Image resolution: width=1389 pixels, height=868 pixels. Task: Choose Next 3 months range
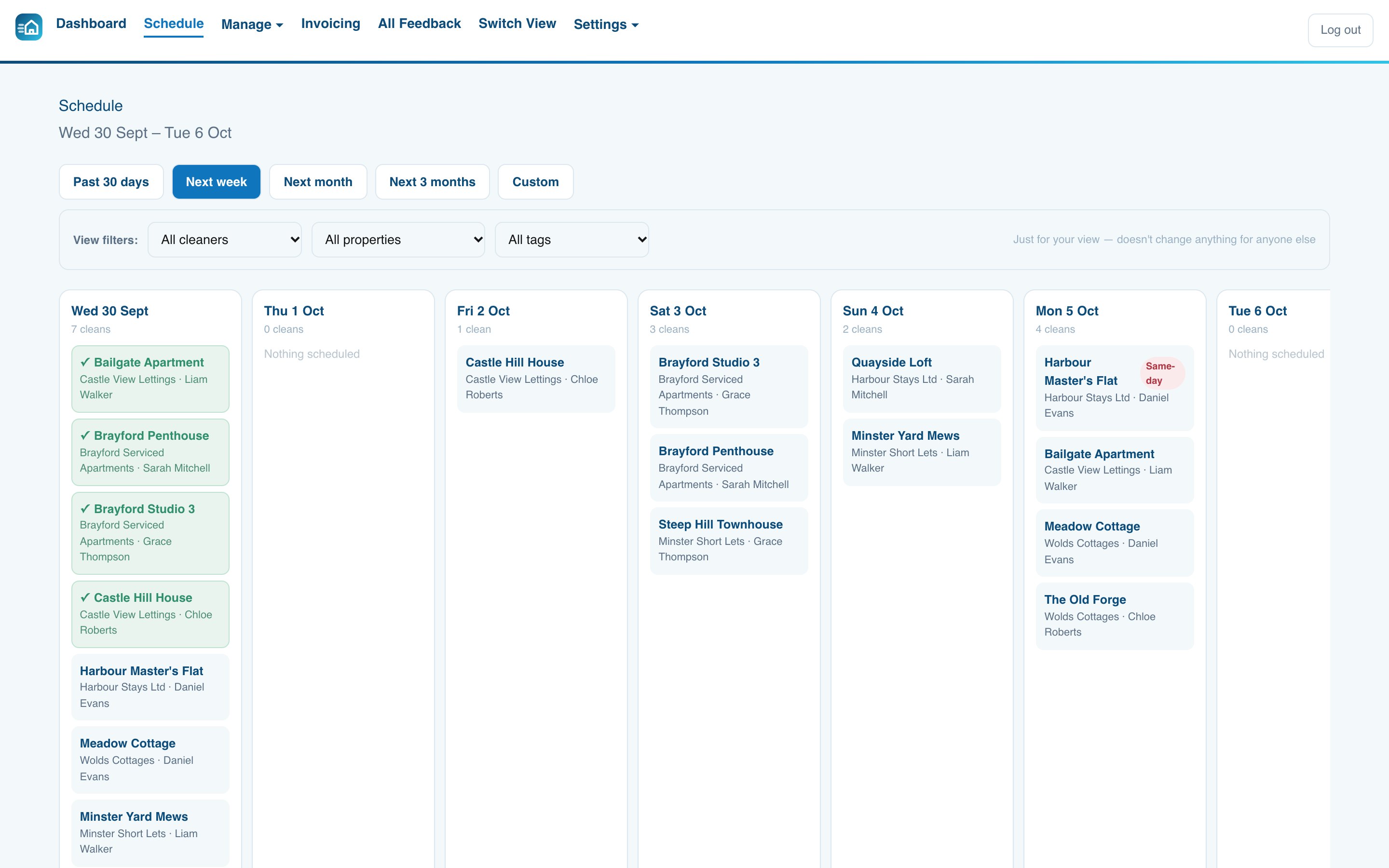(x=432, y=182)
